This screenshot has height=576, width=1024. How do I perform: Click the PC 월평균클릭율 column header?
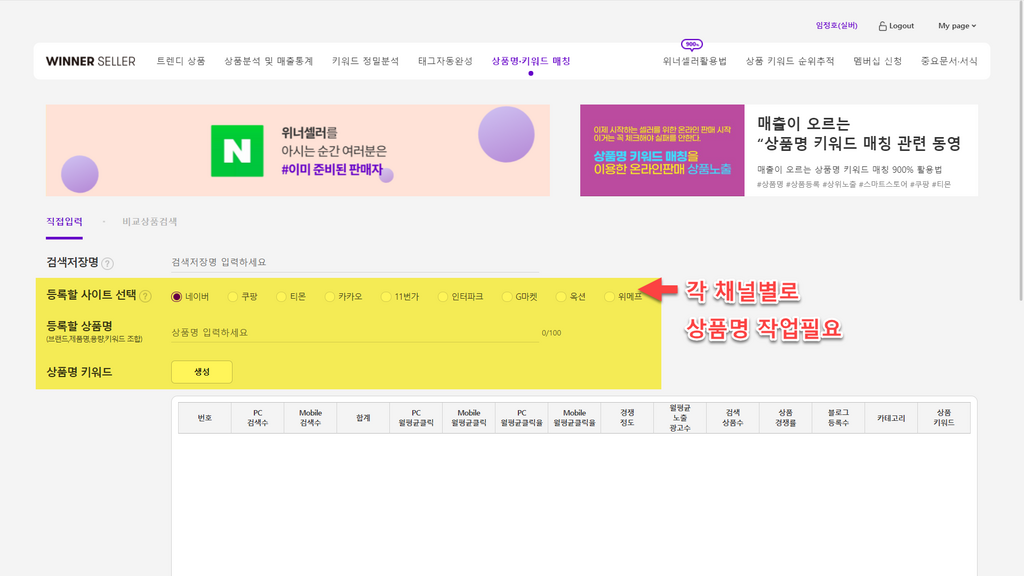521,418
